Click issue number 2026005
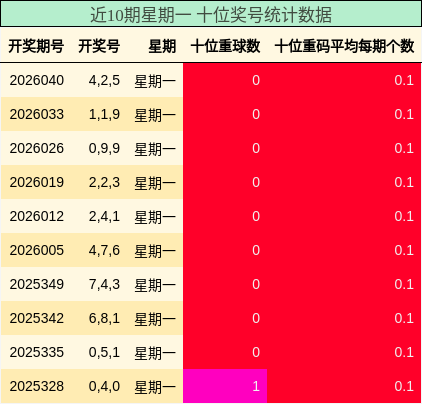 coord(37,250)
